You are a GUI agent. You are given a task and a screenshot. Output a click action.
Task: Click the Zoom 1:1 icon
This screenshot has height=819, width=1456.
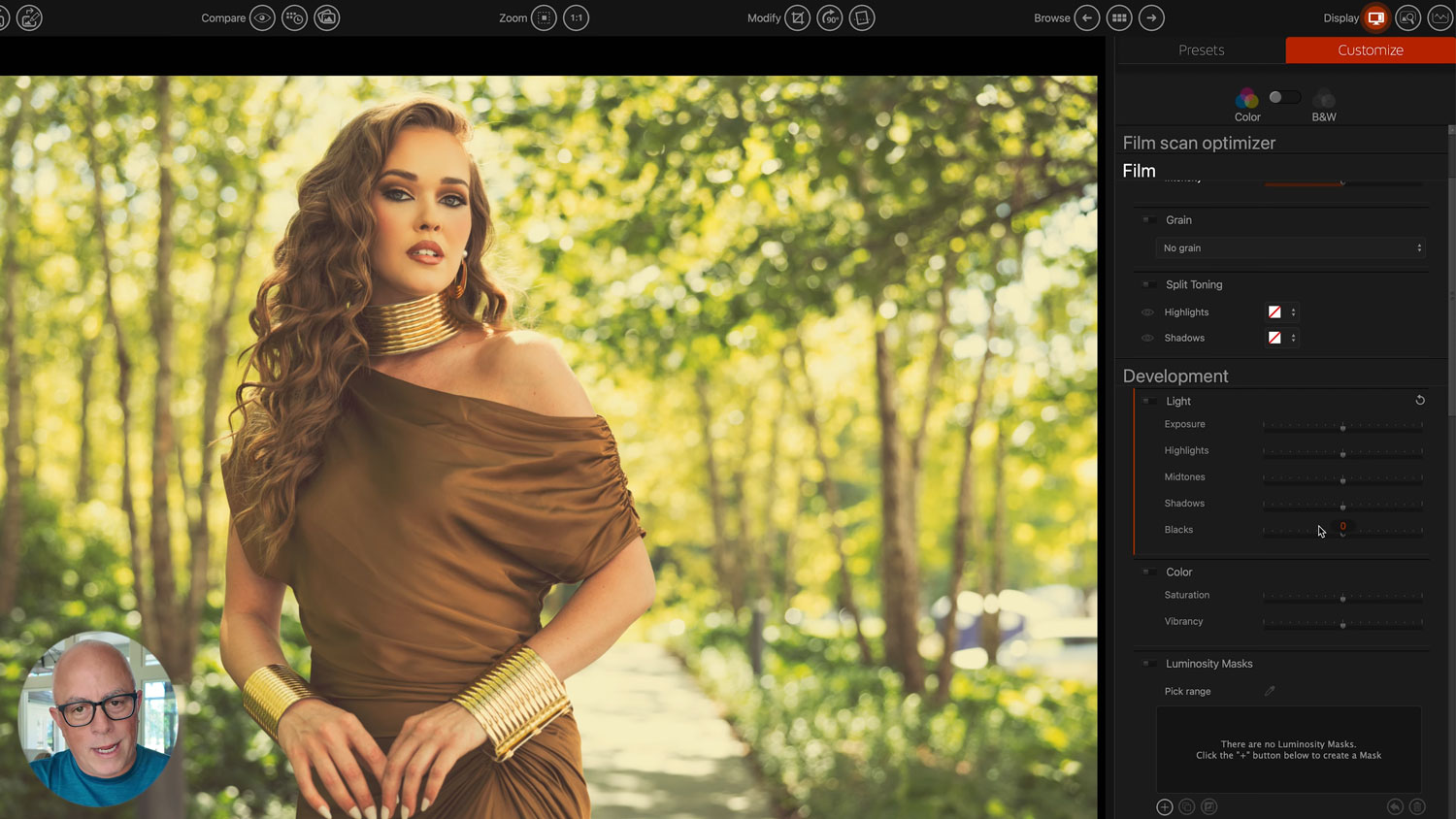[x=577, y=17]
